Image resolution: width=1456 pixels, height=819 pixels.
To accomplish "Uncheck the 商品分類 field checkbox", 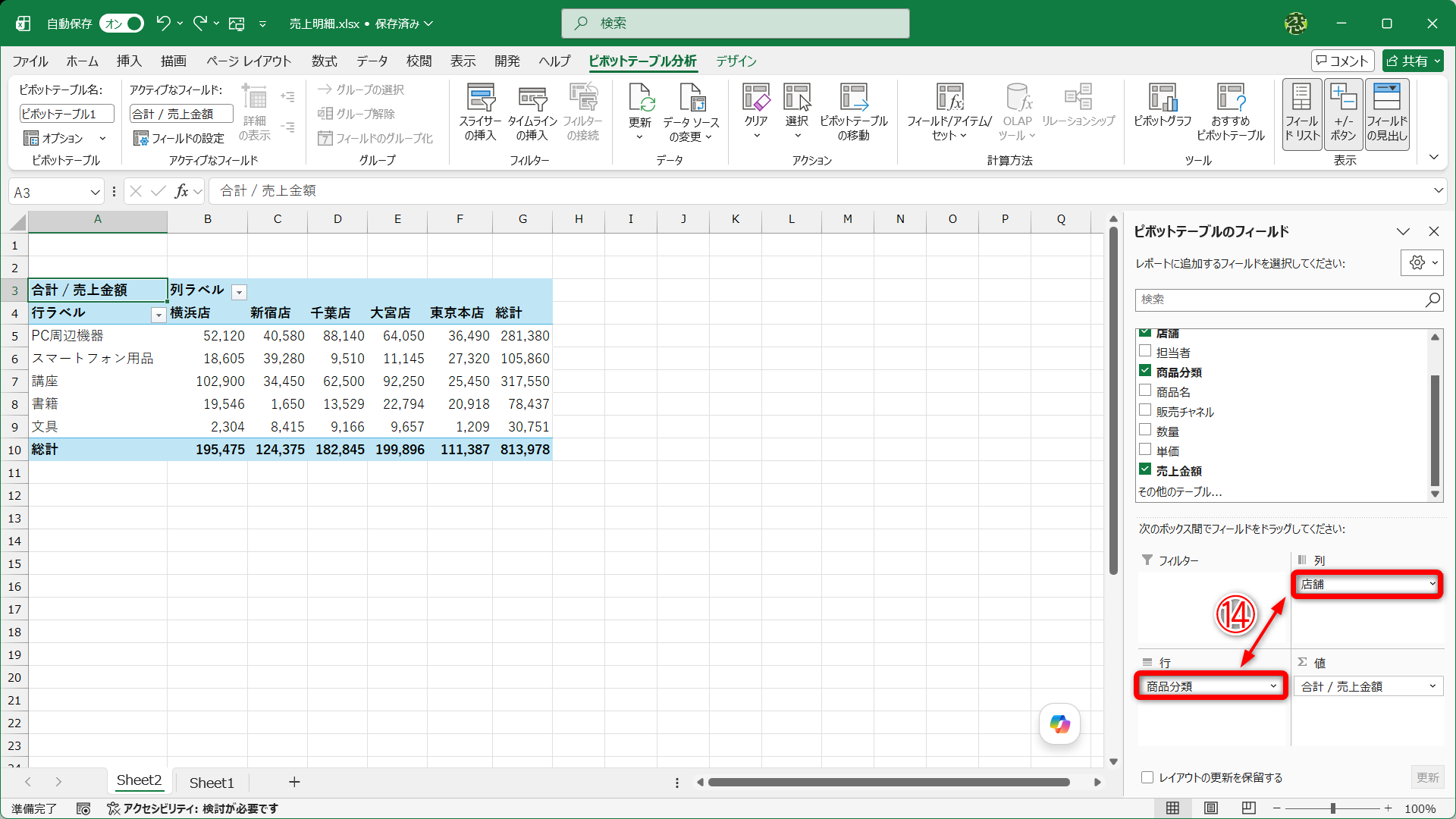I will [1145, 371].
